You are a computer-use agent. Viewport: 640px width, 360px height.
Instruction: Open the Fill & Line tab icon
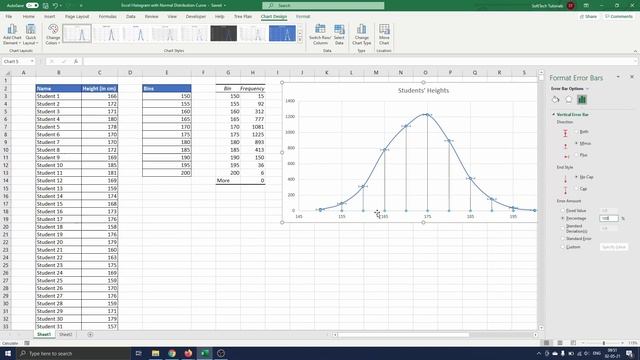point(555,99)
